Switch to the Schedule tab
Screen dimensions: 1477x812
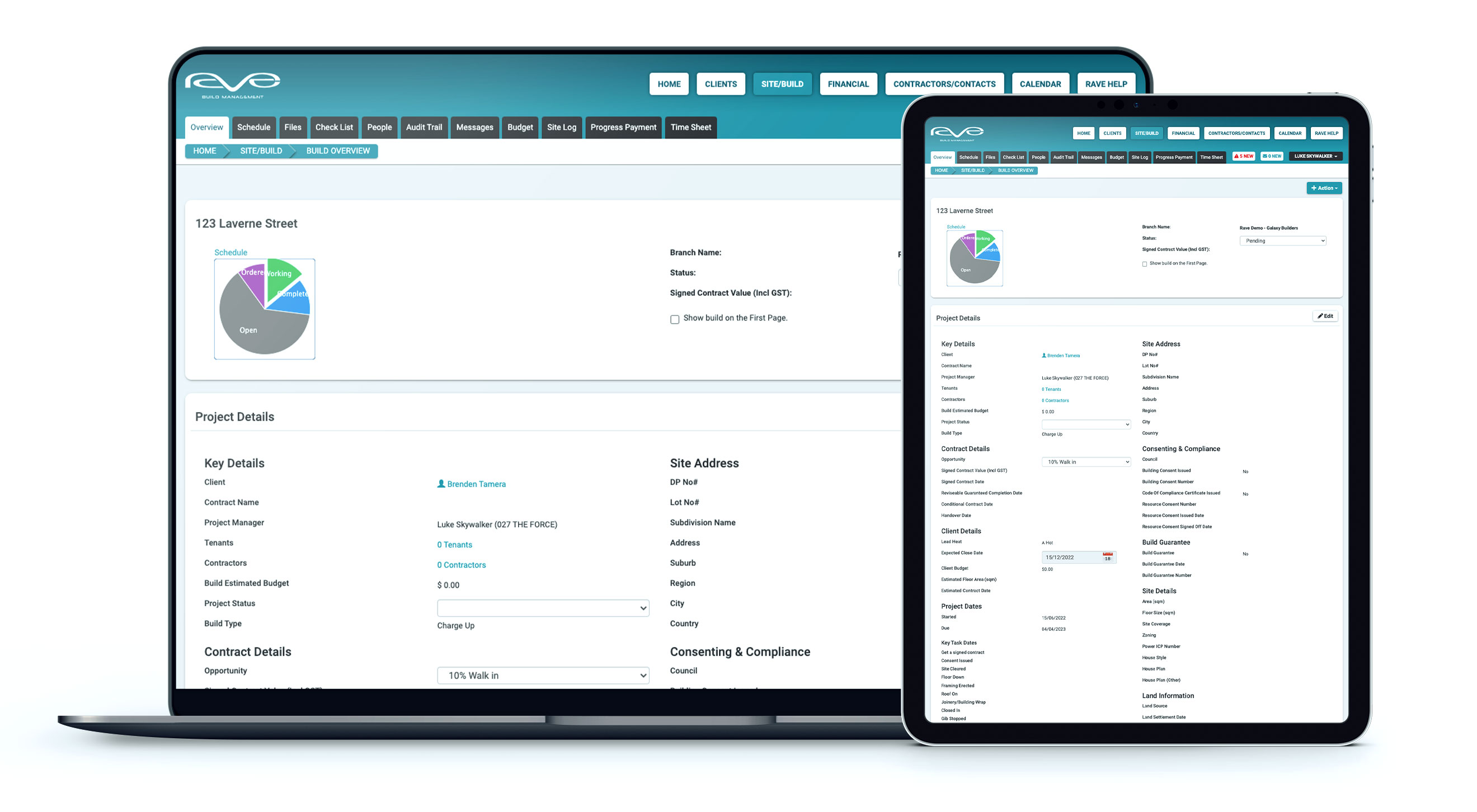(x=254, y=127)
